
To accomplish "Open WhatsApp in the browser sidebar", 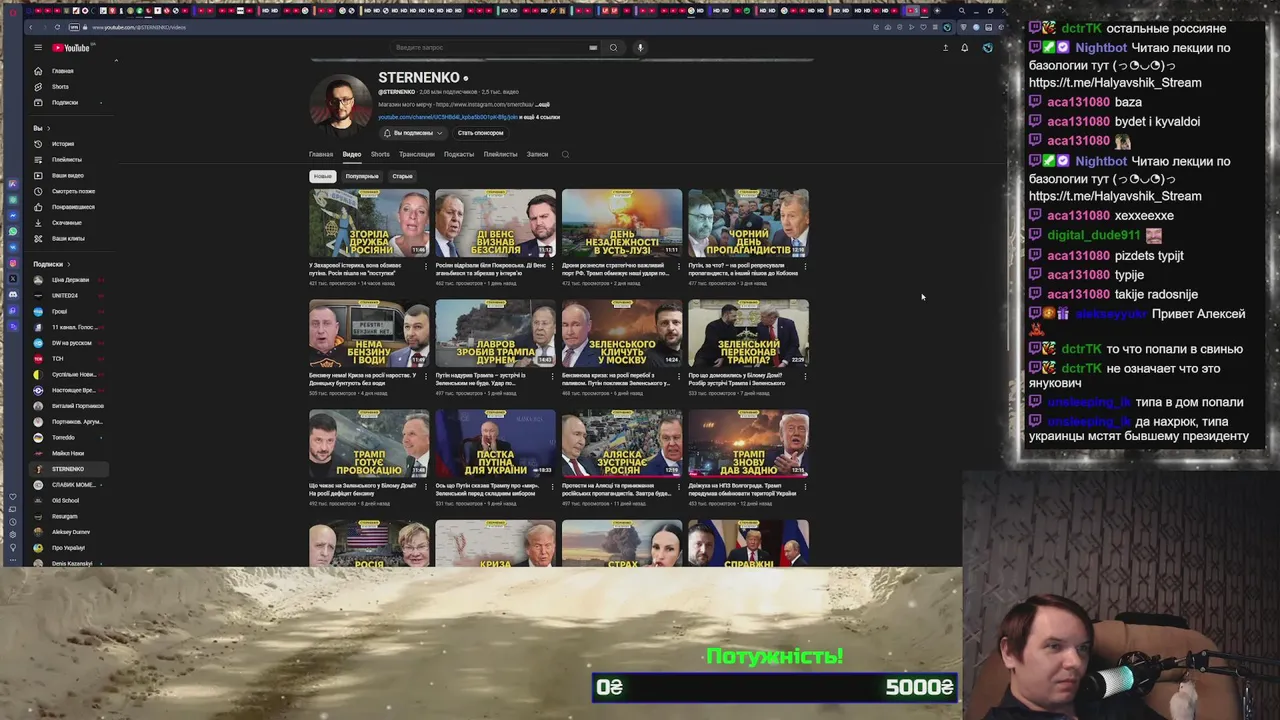I will [12, 231].
